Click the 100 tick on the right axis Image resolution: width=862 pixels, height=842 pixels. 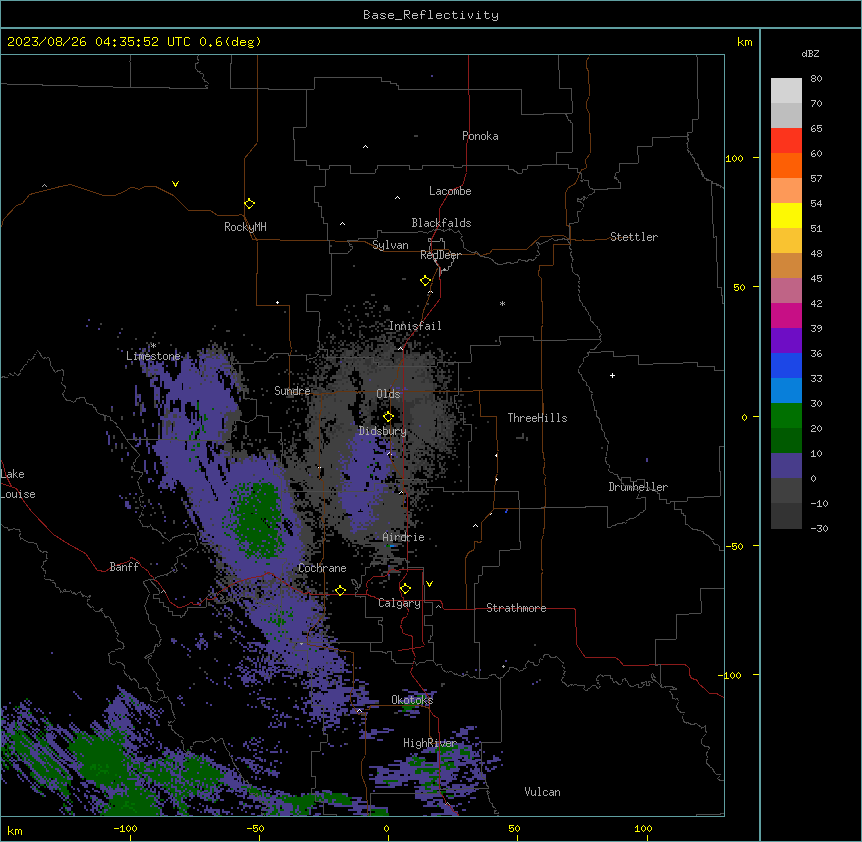pos(734,159)
